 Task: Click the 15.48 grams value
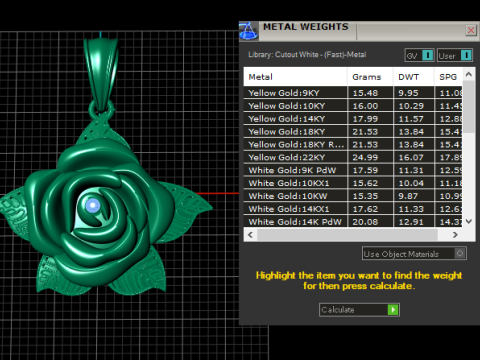365,93
